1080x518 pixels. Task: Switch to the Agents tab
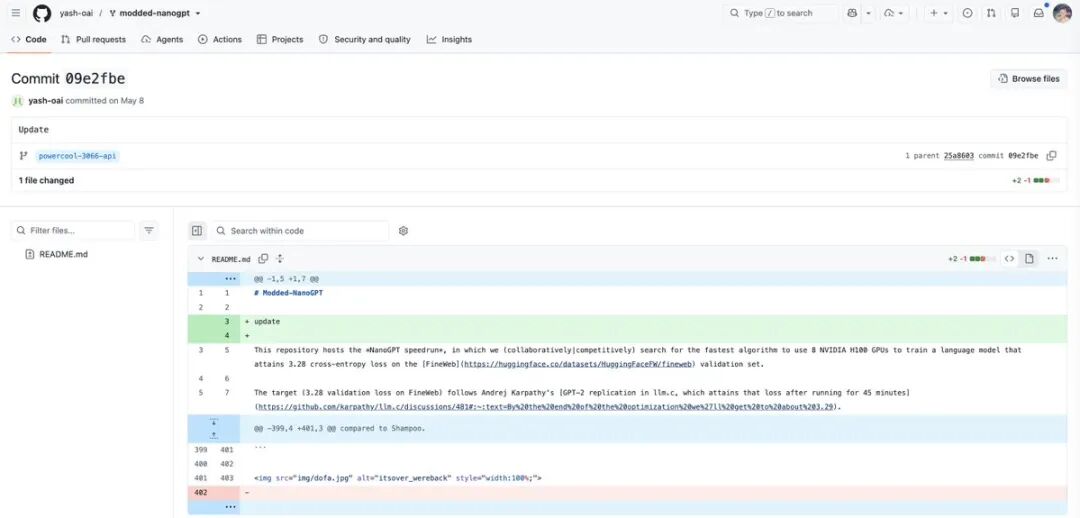pos(163,39)
